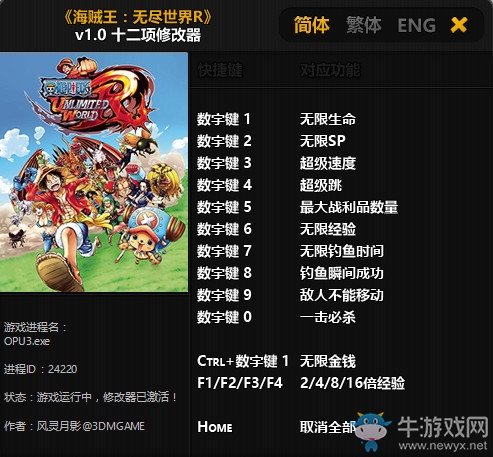Click 2/4/8/16倍经验 multiplier option
Image resolution: width=493 pixels, height=457 pixels.
pos(352,383)
